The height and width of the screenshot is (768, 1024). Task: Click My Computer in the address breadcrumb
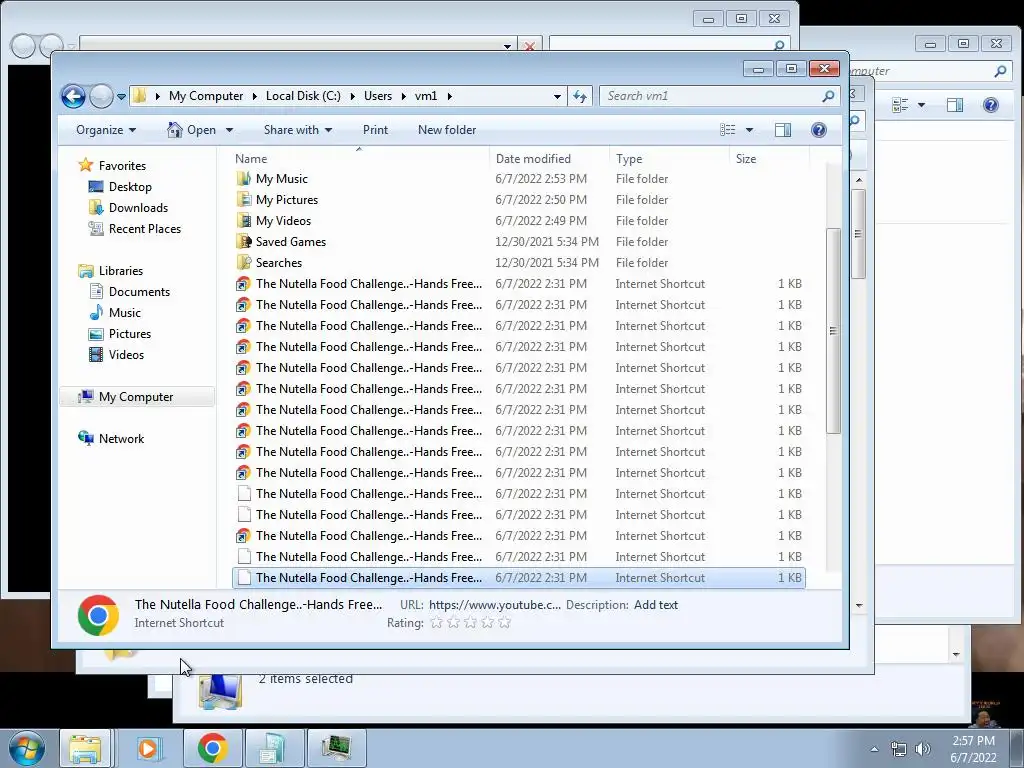206,96
